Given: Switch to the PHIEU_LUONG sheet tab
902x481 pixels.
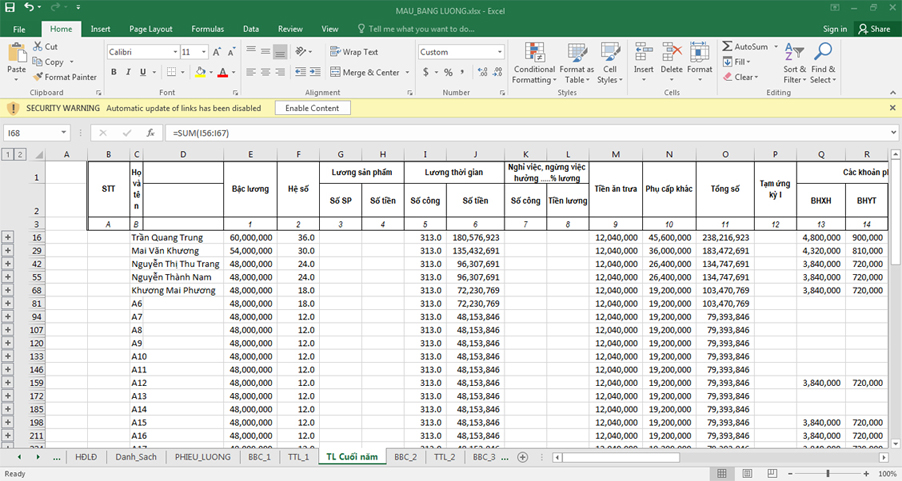Looking at the screenshot, I should [202, 457].
